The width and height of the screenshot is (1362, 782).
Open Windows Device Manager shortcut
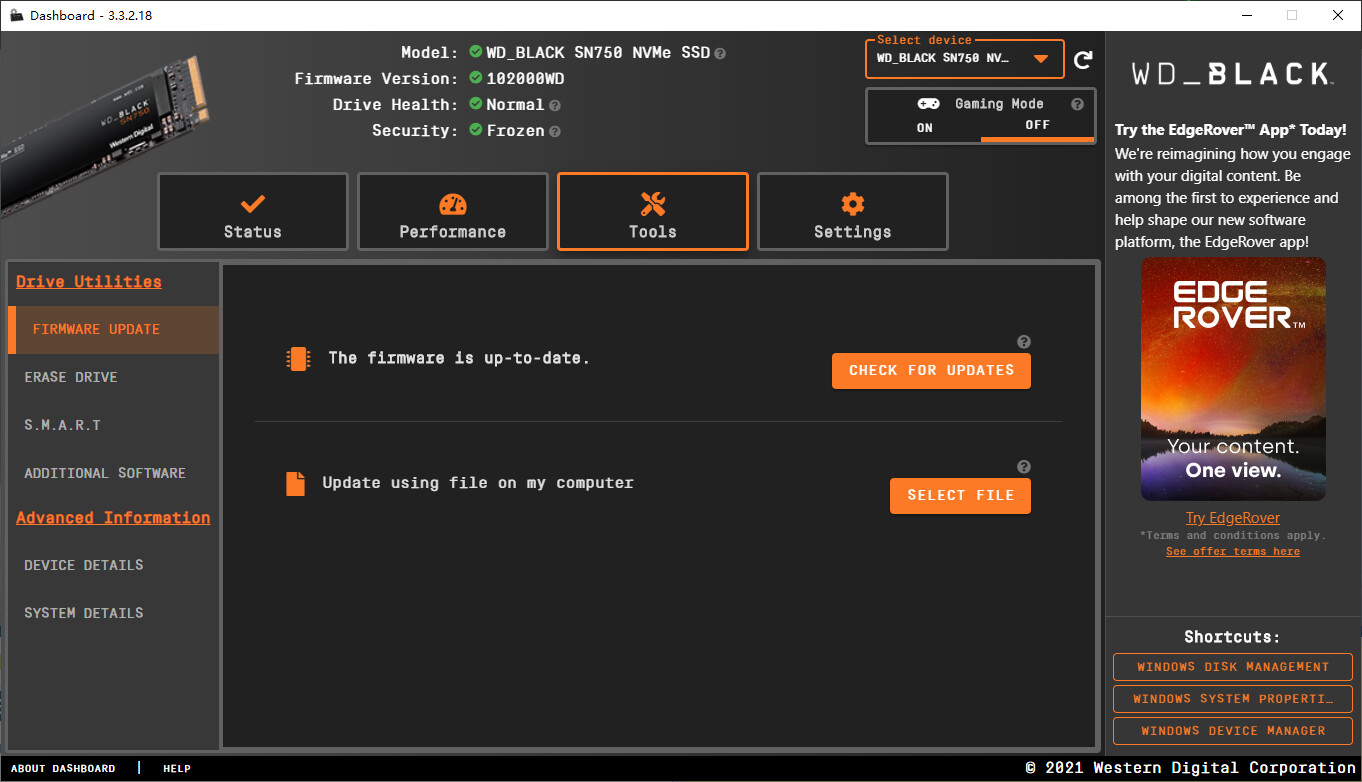coord(1233,731)
